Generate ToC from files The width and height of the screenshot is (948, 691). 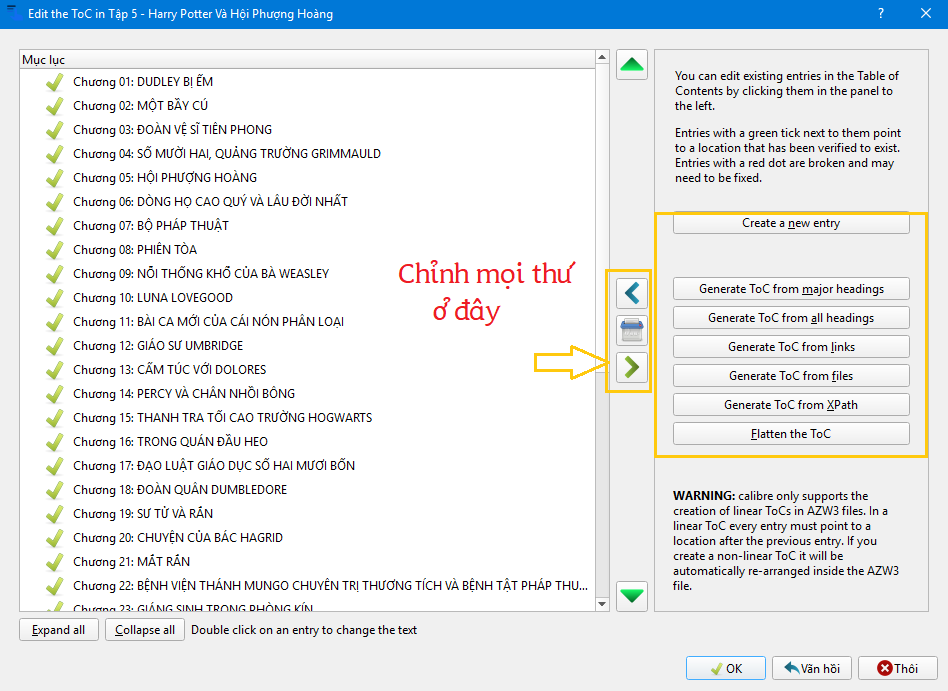(x=791, y=376)
